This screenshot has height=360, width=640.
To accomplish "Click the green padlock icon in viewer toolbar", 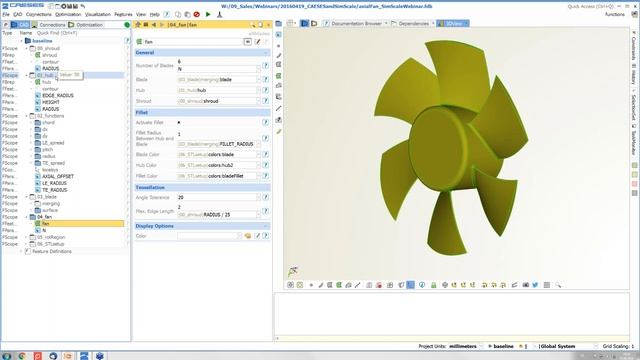I will [433, 285].
